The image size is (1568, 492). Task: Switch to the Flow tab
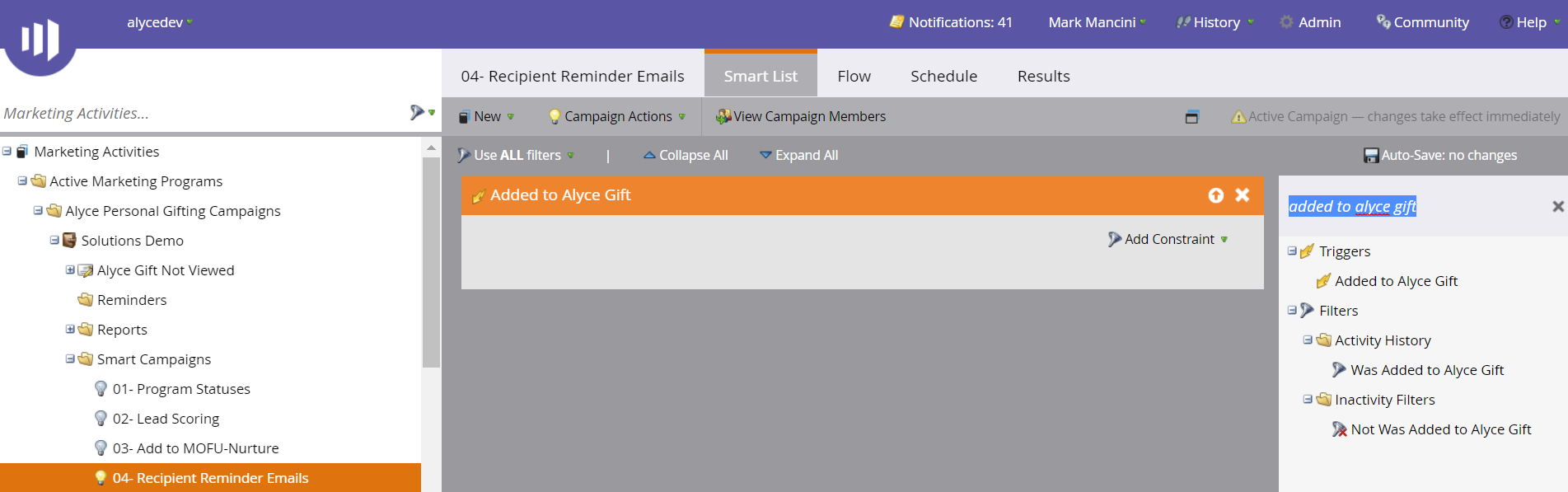pyautogui.click(x=854, y=76)
